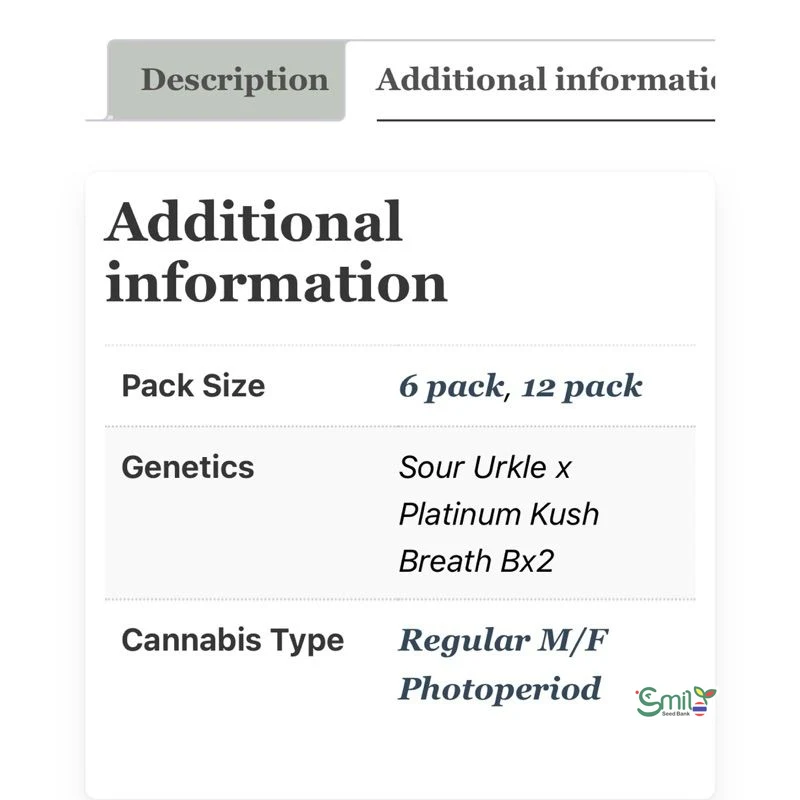
Task: Click the sprout leaves on the logo
Action: coord(705,692)
